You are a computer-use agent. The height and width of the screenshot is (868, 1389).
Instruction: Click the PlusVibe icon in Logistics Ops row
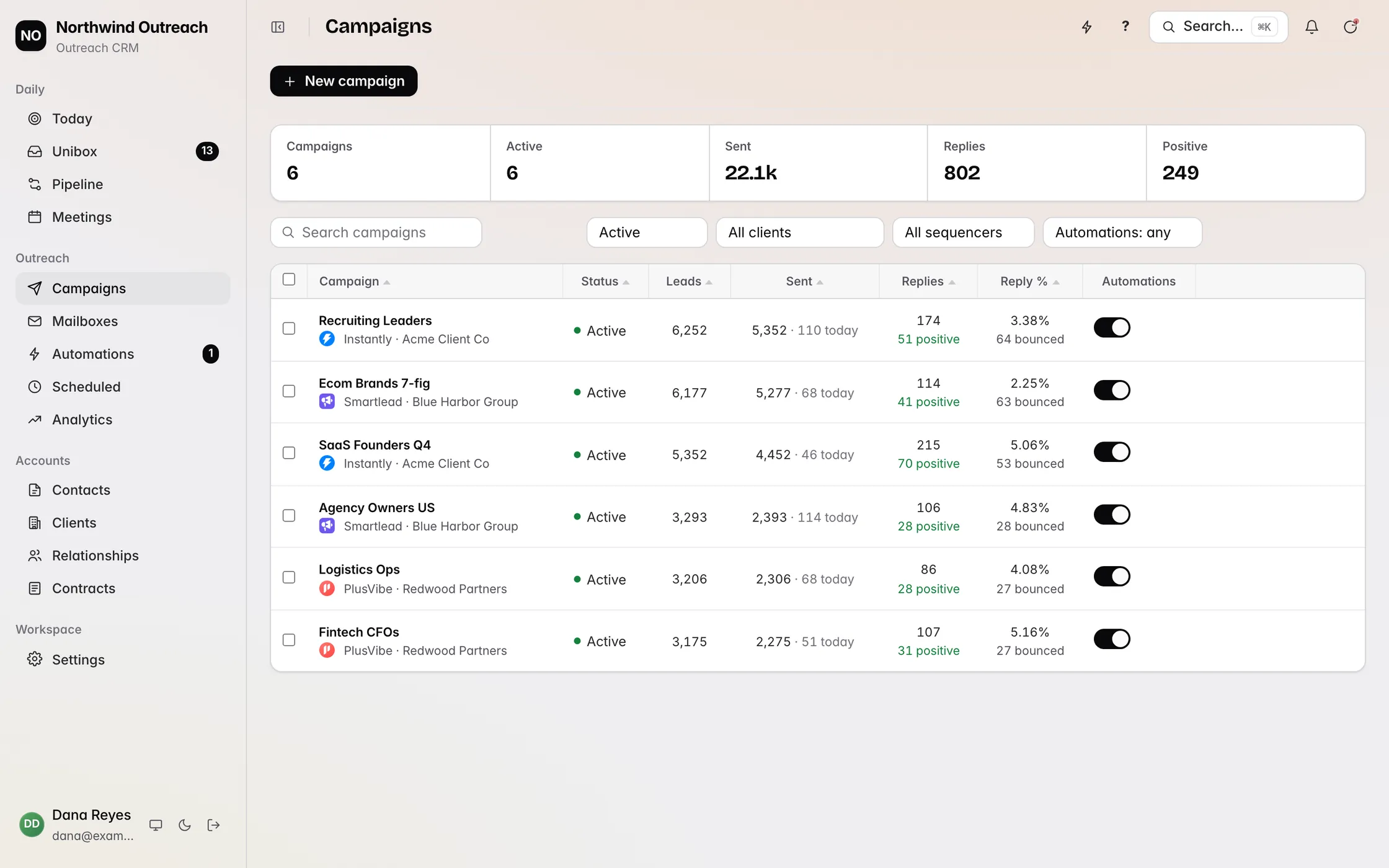[327, 588]
